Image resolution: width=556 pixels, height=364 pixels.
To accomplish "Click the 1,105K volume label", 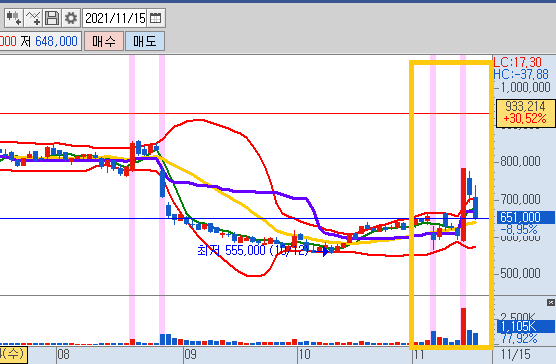I will 526,326.
